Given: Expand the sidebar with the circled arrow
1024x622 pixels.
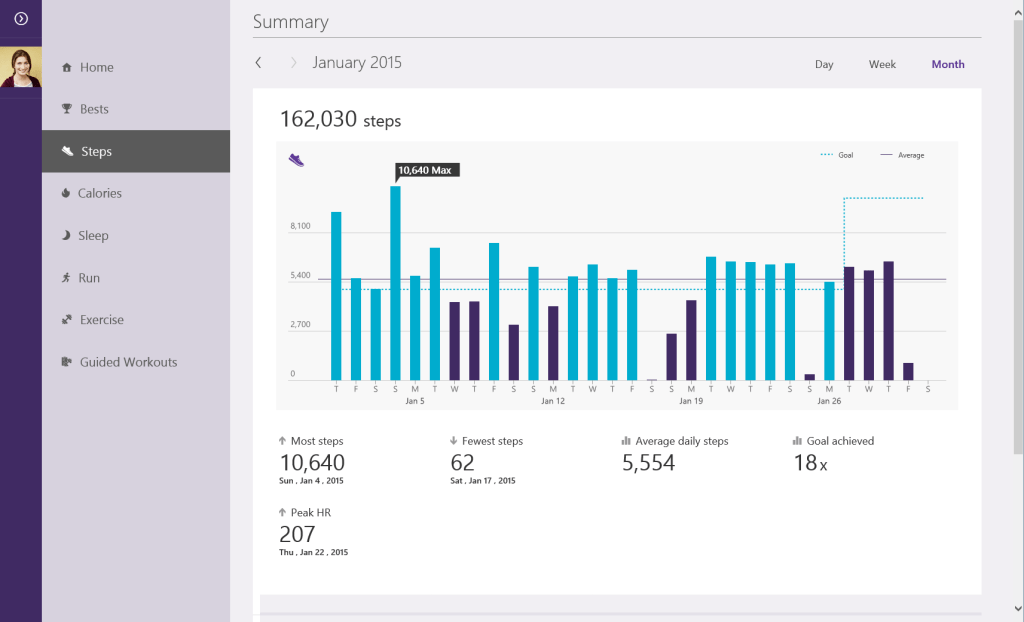Looking at the screenshot, I should tap(21, 18).
